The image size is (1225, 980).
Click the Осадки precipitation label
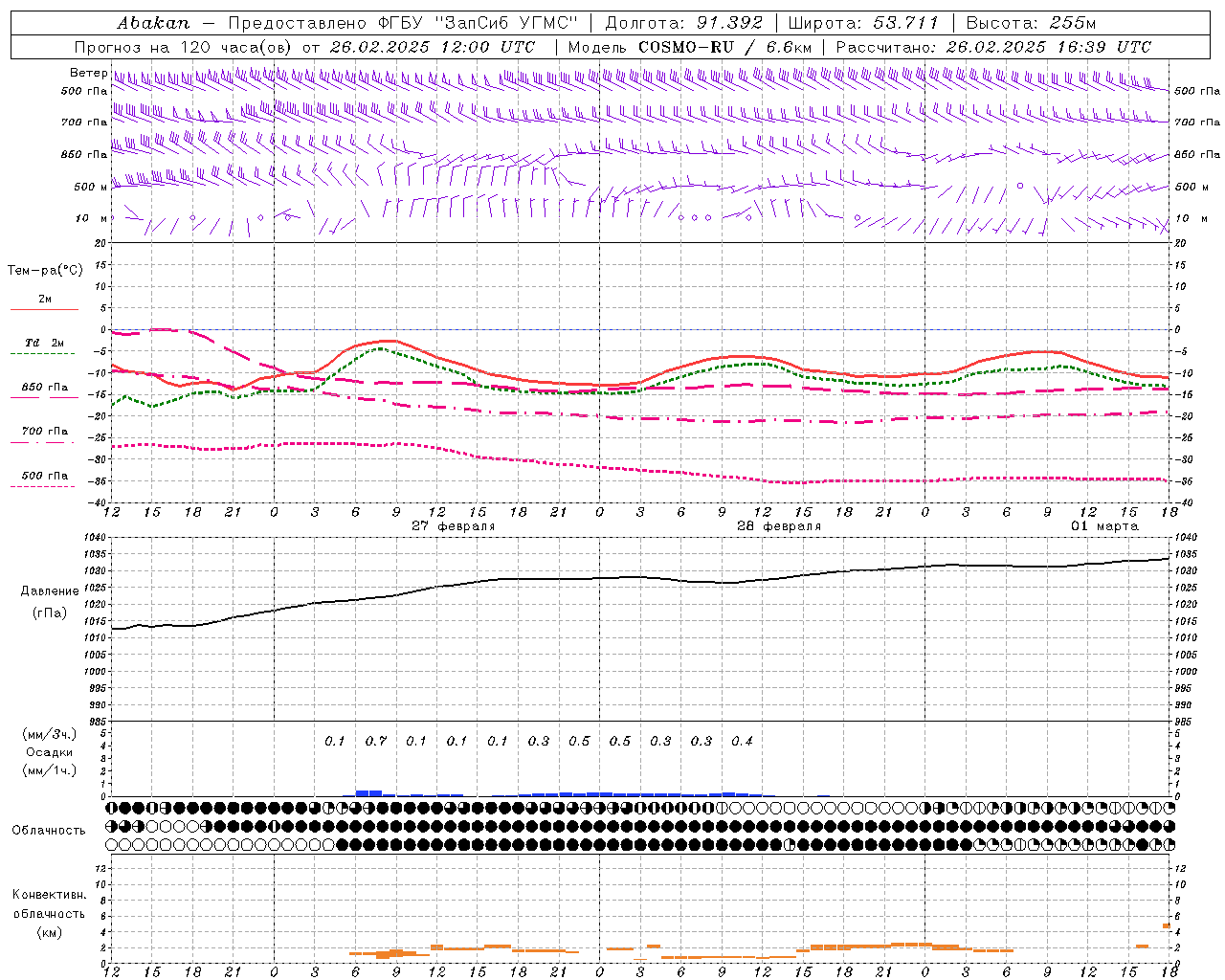pos(49,752)
